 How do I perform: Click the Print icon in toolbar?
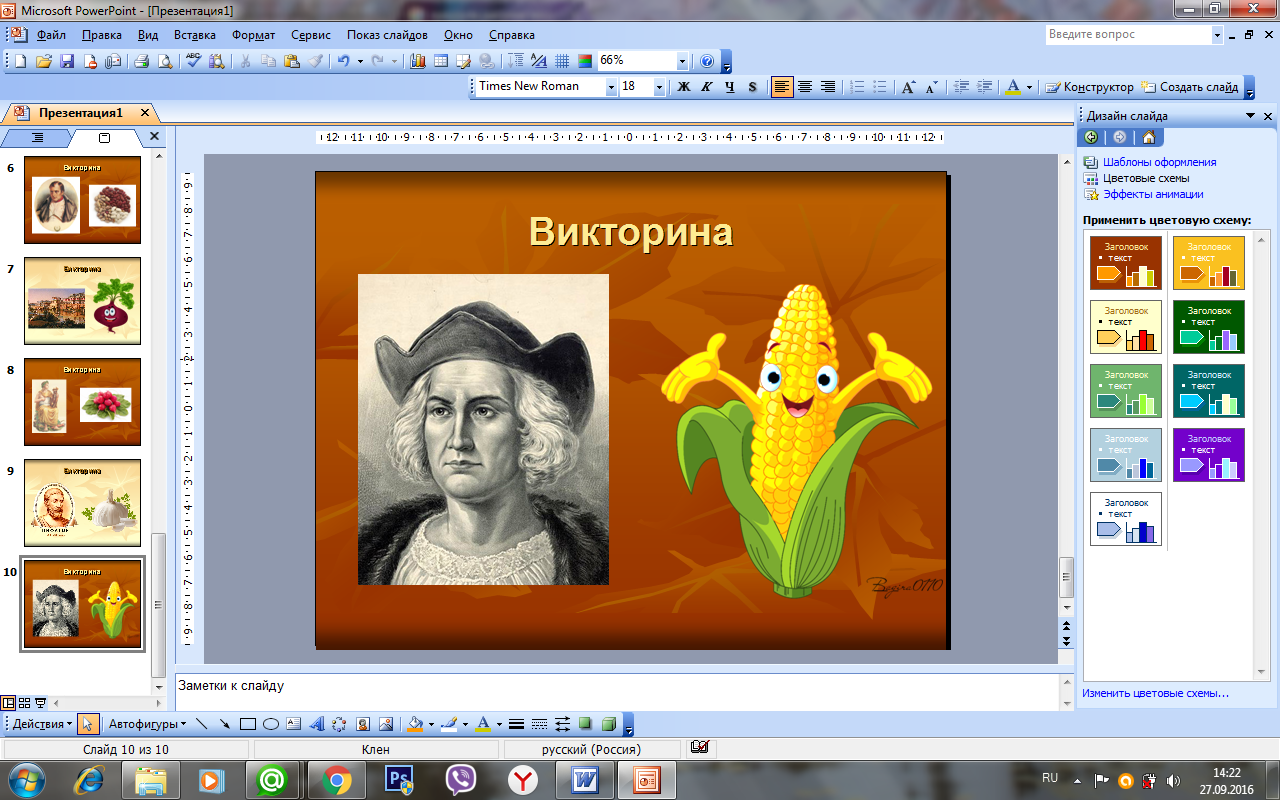[141, 61]
